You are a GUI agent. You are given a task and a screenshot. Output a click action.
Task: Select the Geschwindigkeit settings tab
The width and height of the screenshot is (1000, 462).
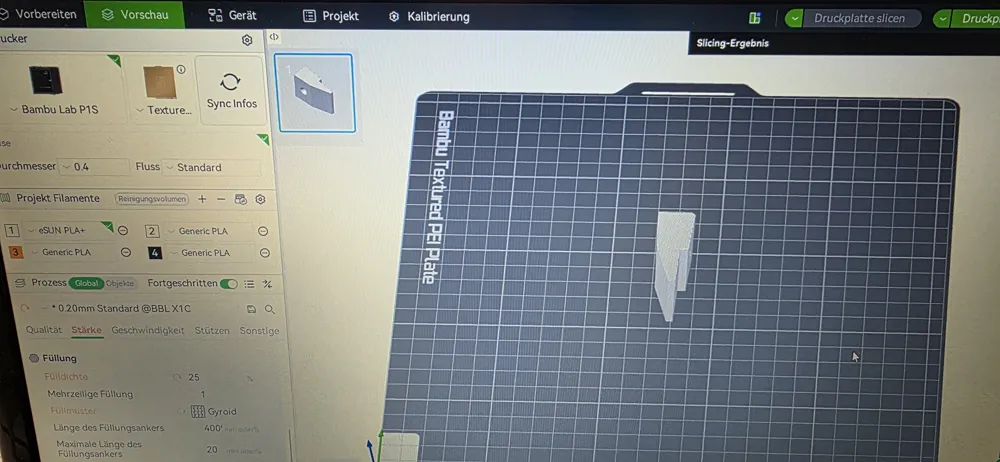[148, 330]
